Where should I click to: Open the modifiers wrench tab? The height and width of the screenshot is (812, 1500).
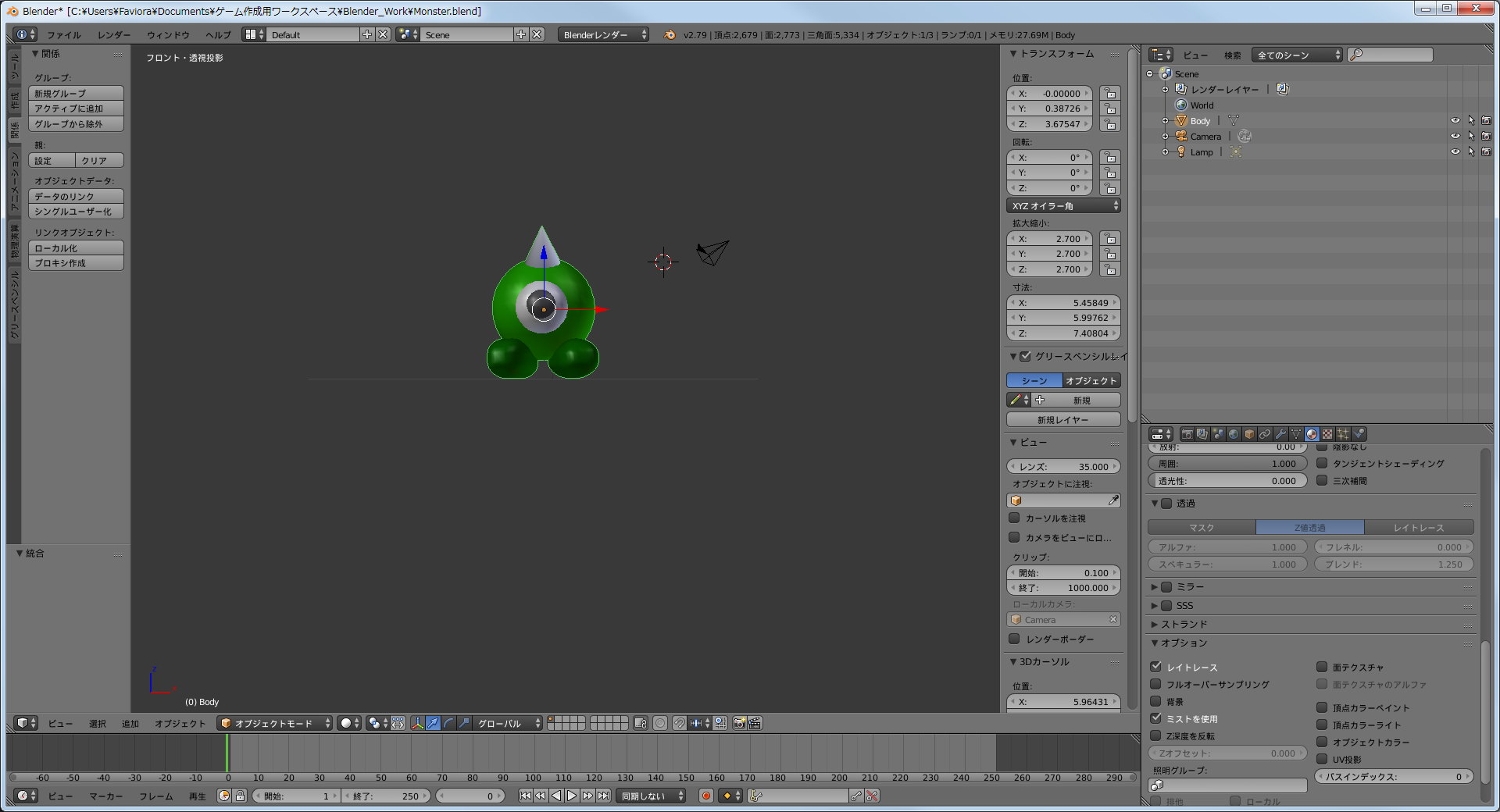[x=1280, y=434]
